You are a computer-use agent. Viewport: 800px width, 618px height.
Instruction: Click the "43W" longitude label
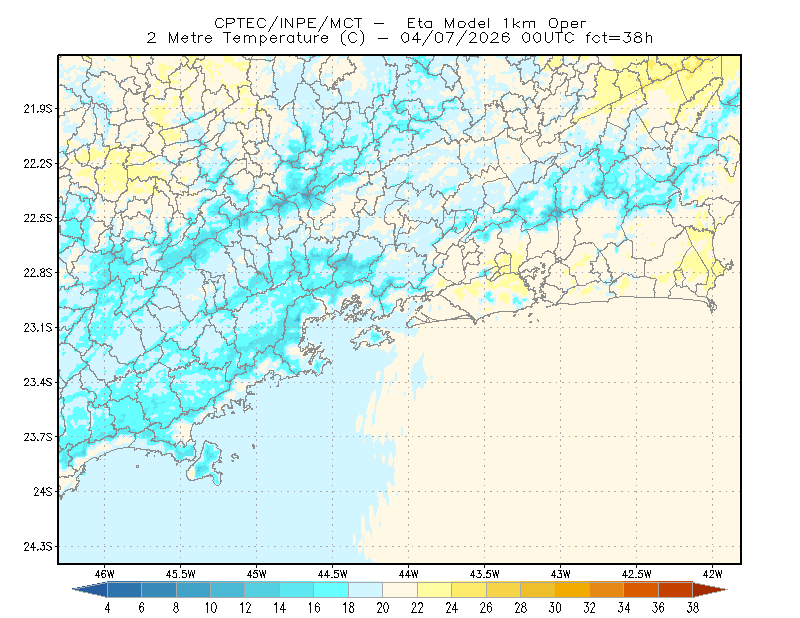point(561,574)
